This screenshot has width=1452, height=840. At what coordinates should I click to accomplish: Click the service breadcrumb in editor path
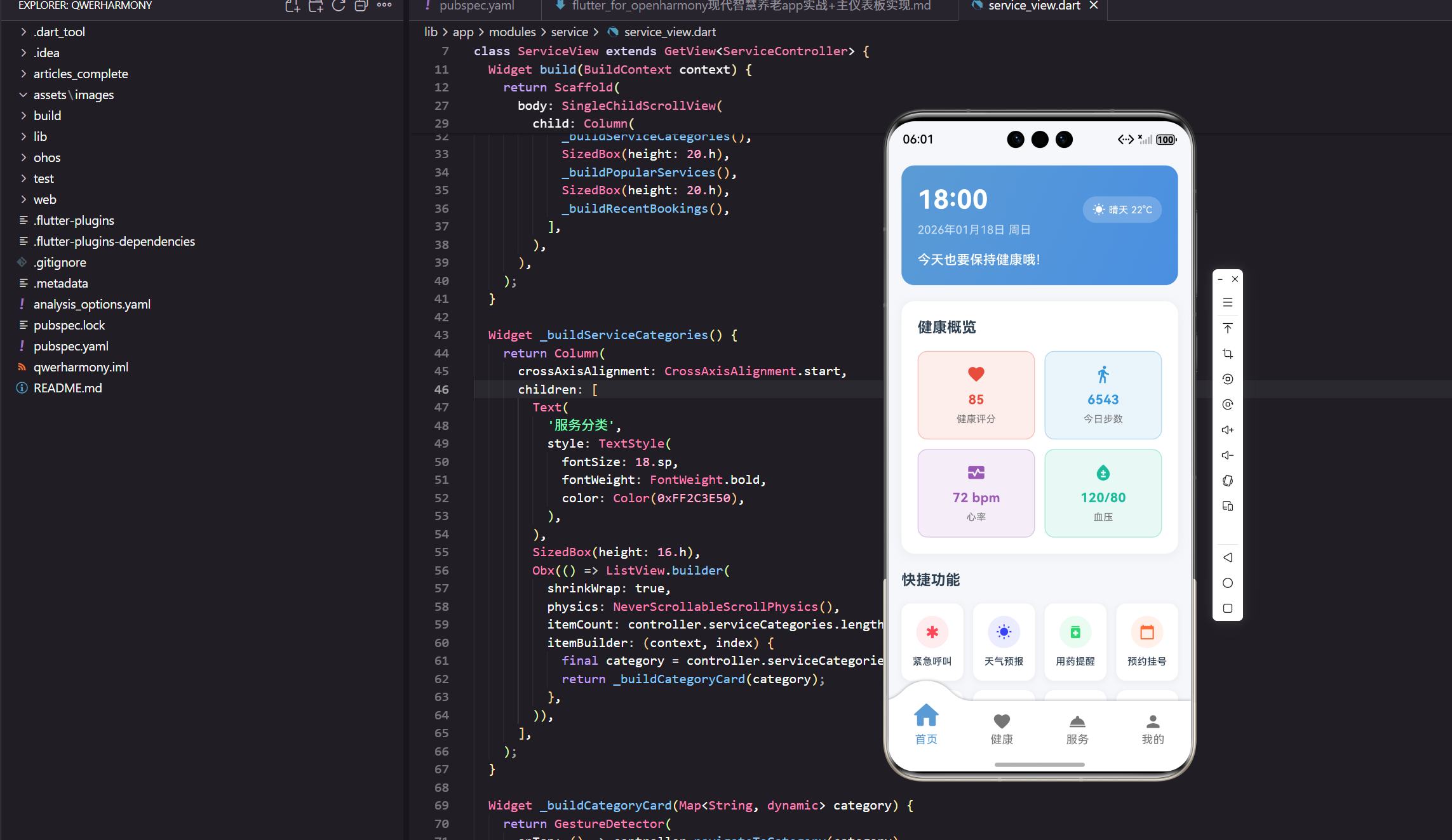click(569, 32)
